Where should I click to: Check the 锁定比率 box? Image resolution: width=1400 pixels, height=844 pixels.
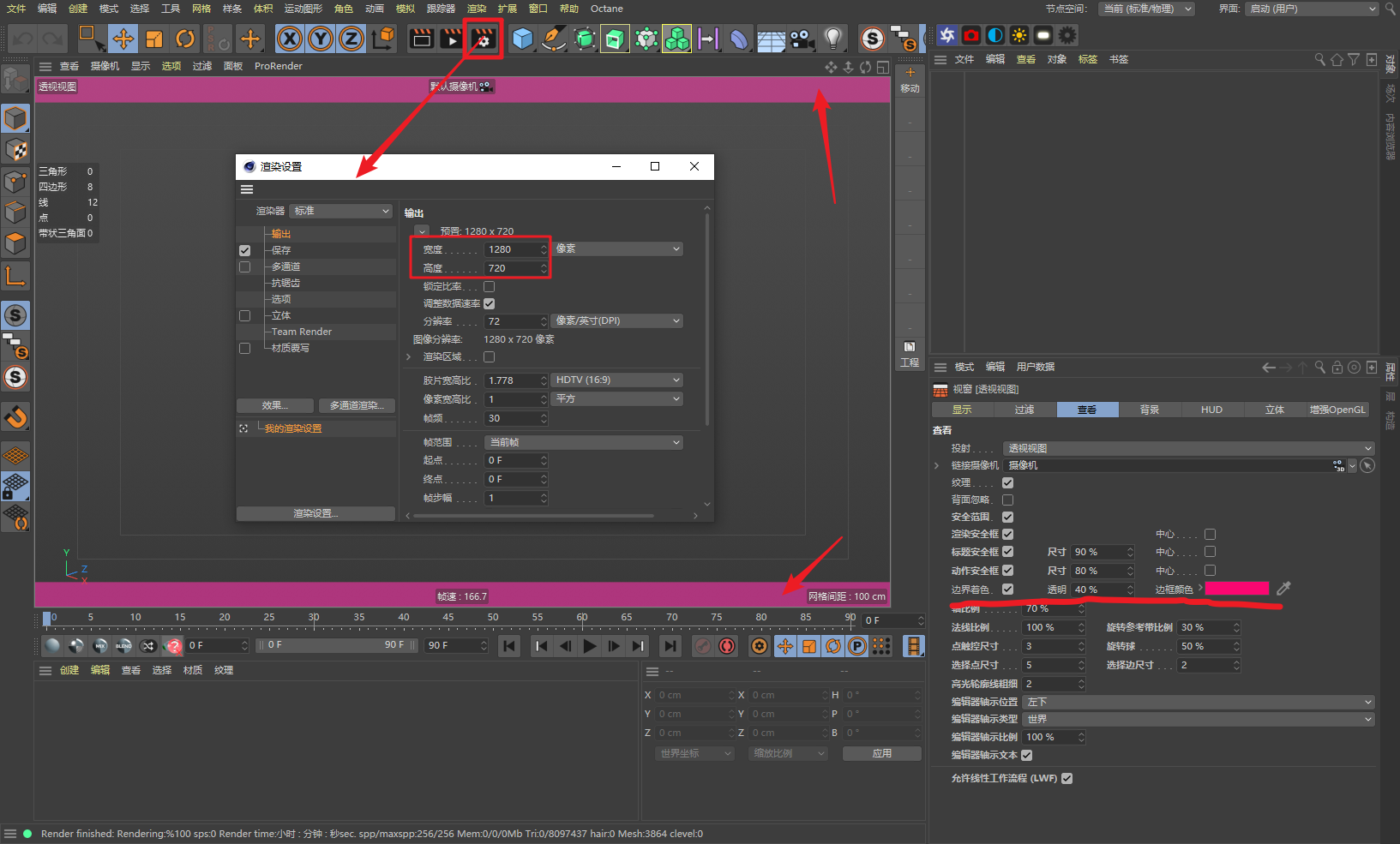click(x=490, y=286)
